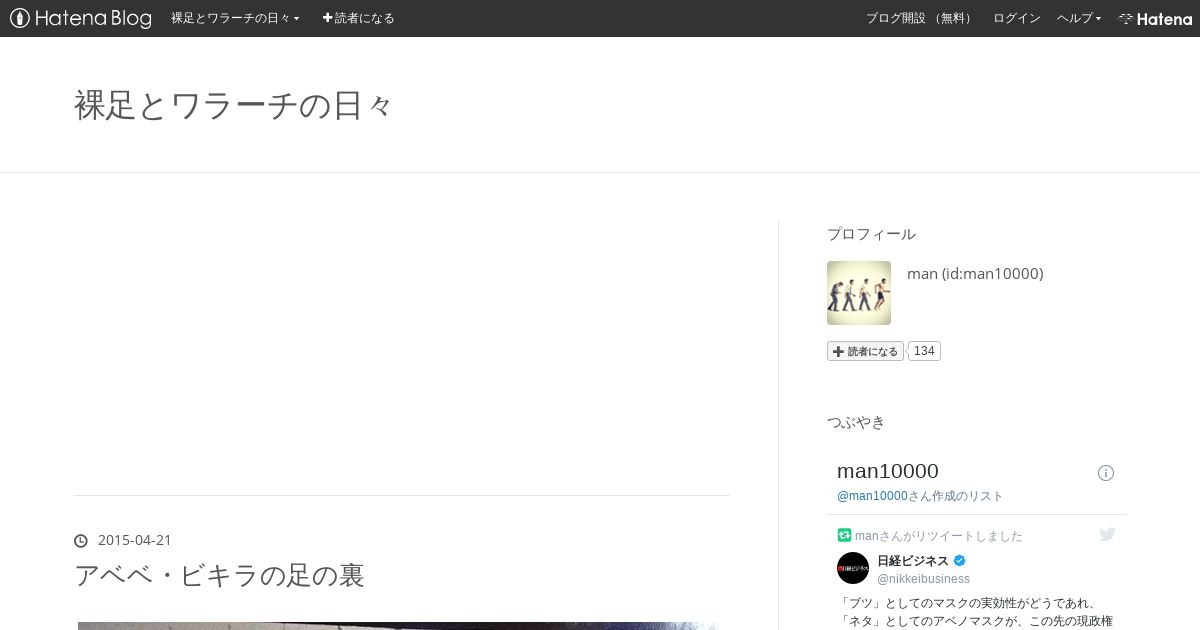Click the retweet icon beside manさんがリツイートしました
1200x630 pixels.
point(844,535)
